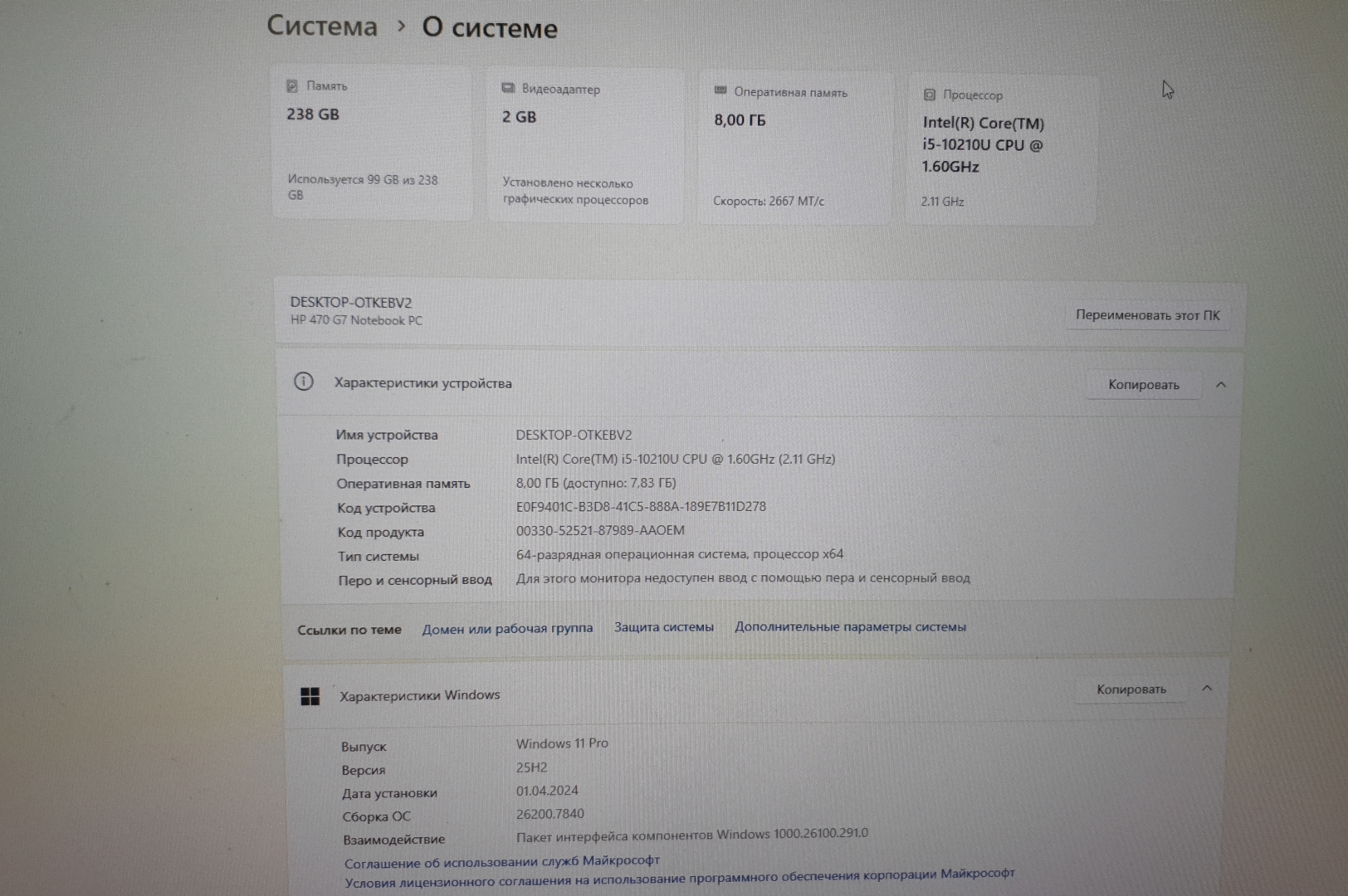Click the storage (Память) icon

292,86
